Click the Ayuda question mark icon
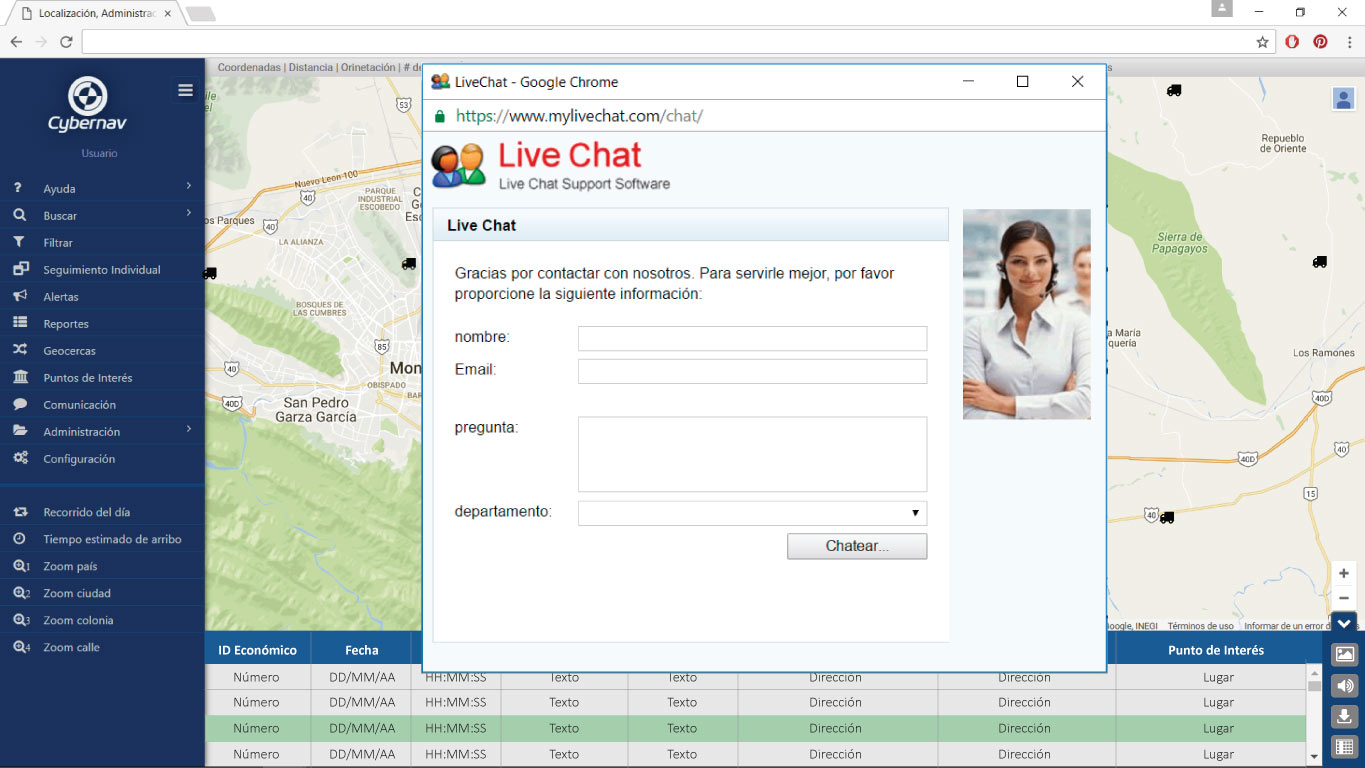The height and width of the screenshot is (768, 1365). (18, 188)
